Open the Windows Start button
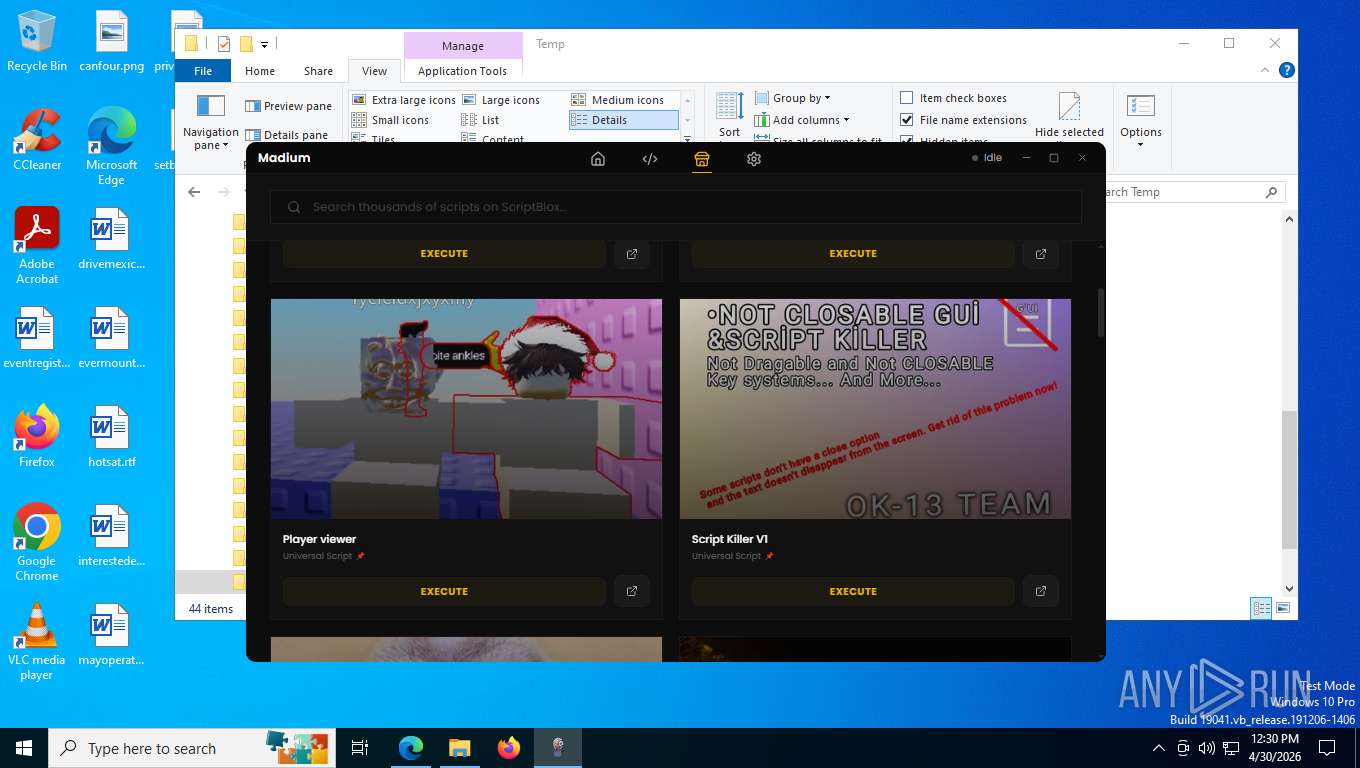This screenshot has height=768, width=1360. point(24,748)
